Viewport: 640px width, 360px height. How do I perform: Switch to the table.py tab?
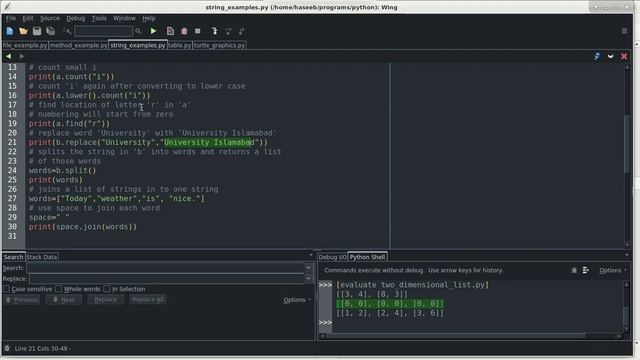[x=180, y=45]
